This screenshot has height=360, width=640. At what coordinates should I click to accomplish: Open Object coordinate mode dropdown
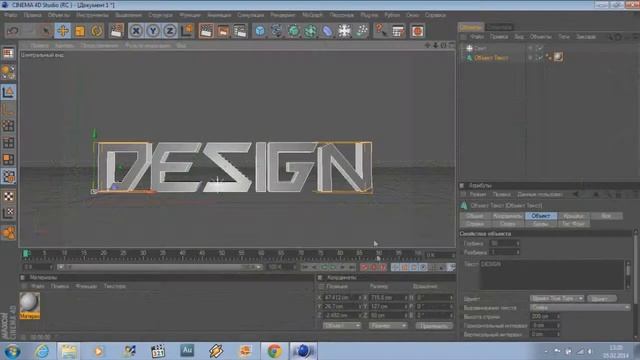[342, 326]
